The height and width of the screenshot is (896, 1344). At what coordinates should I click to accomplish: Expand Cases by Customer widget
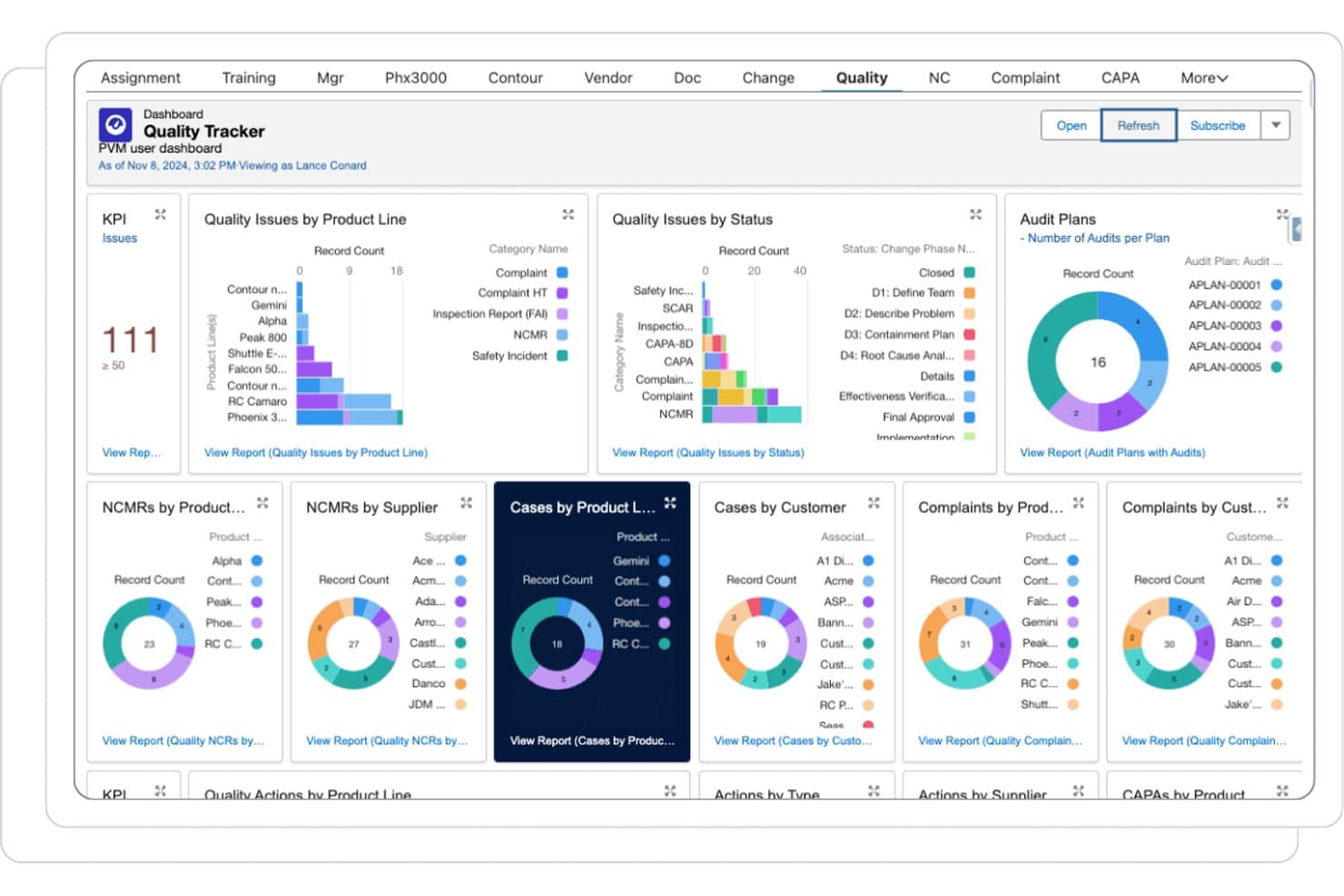click(x=875, y=502)
